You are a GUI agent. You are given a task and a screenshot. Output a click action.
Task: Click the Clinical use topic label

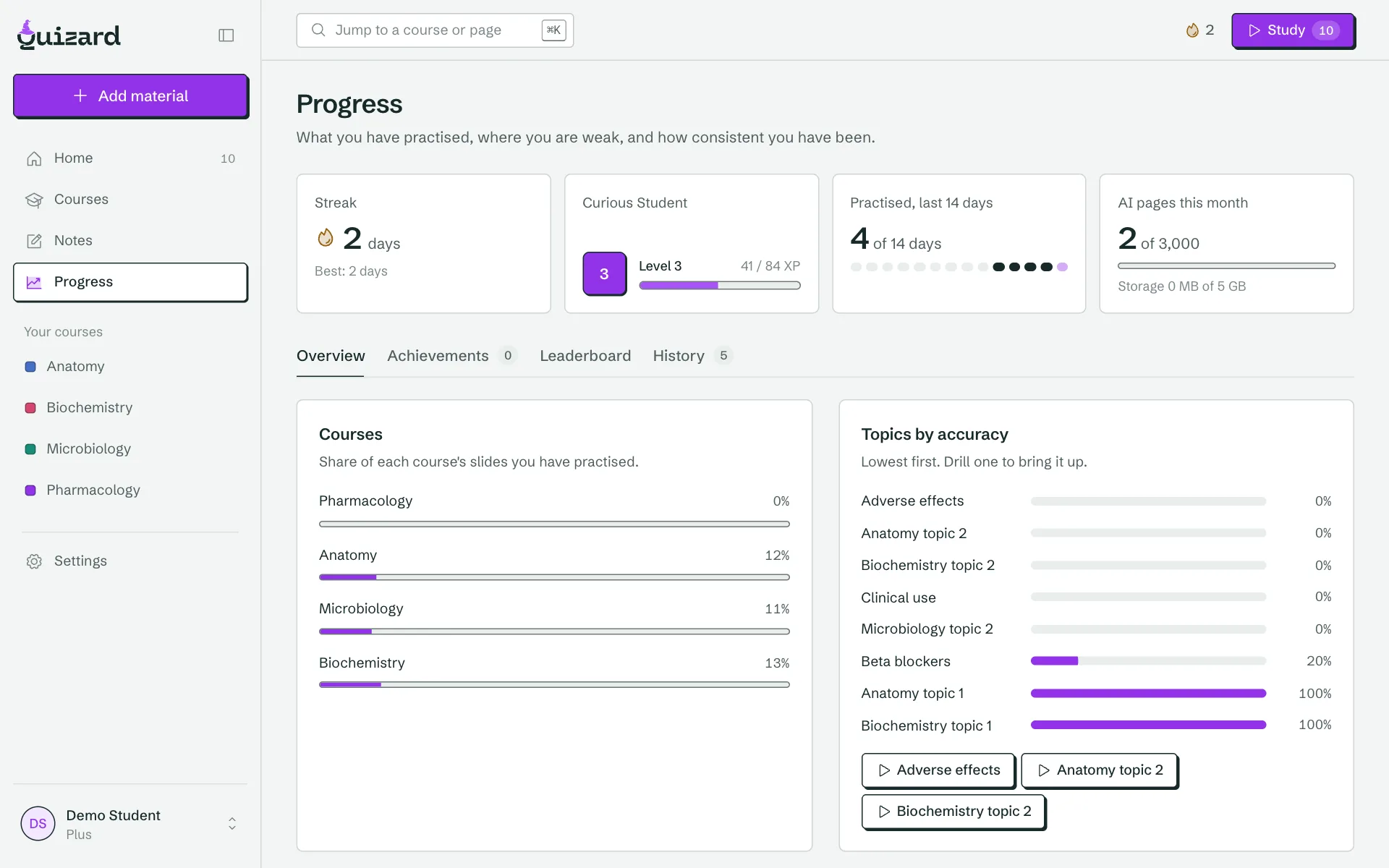898,597
